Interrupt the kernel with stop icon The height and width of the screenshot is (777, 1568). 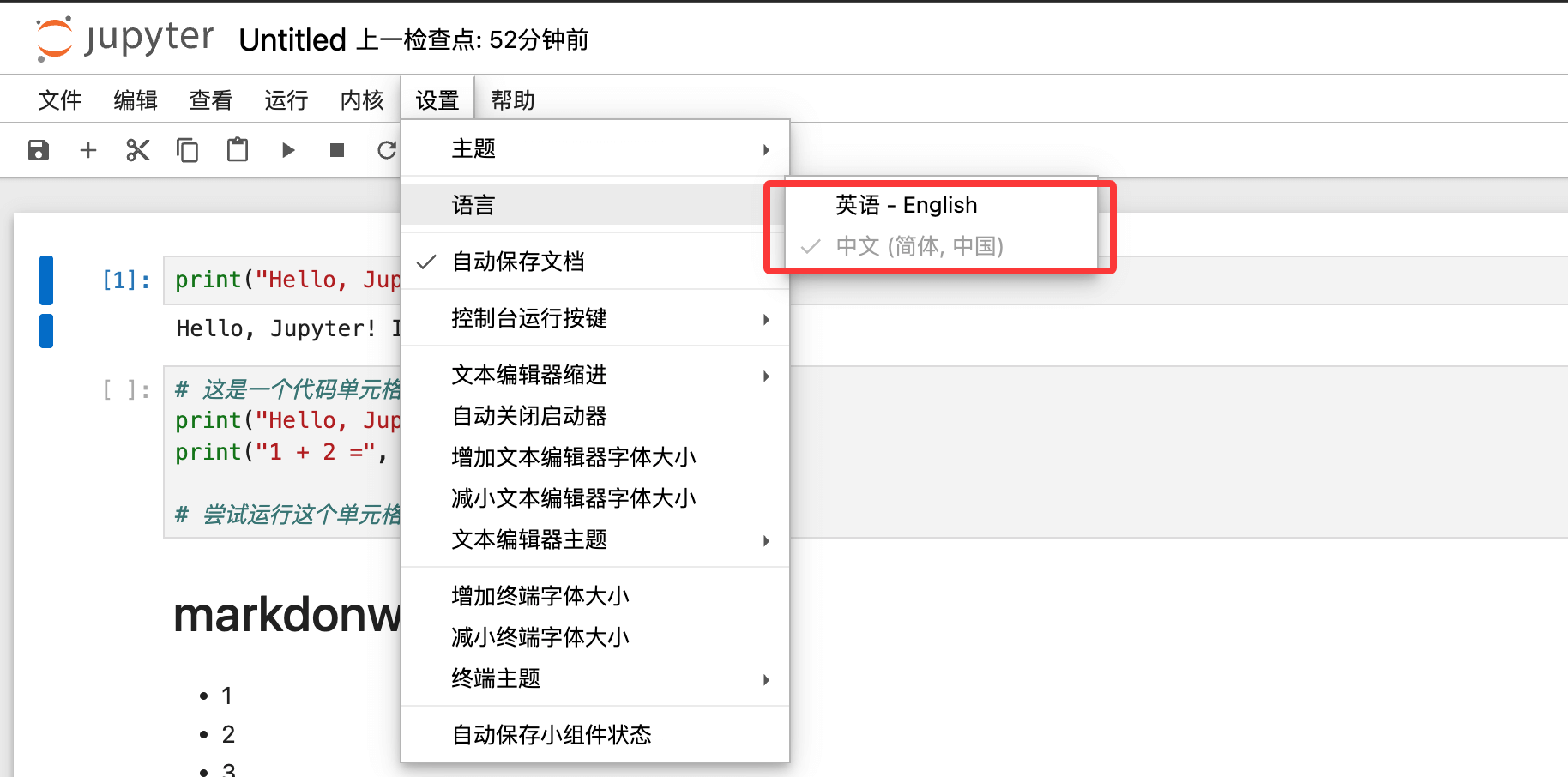337,151
